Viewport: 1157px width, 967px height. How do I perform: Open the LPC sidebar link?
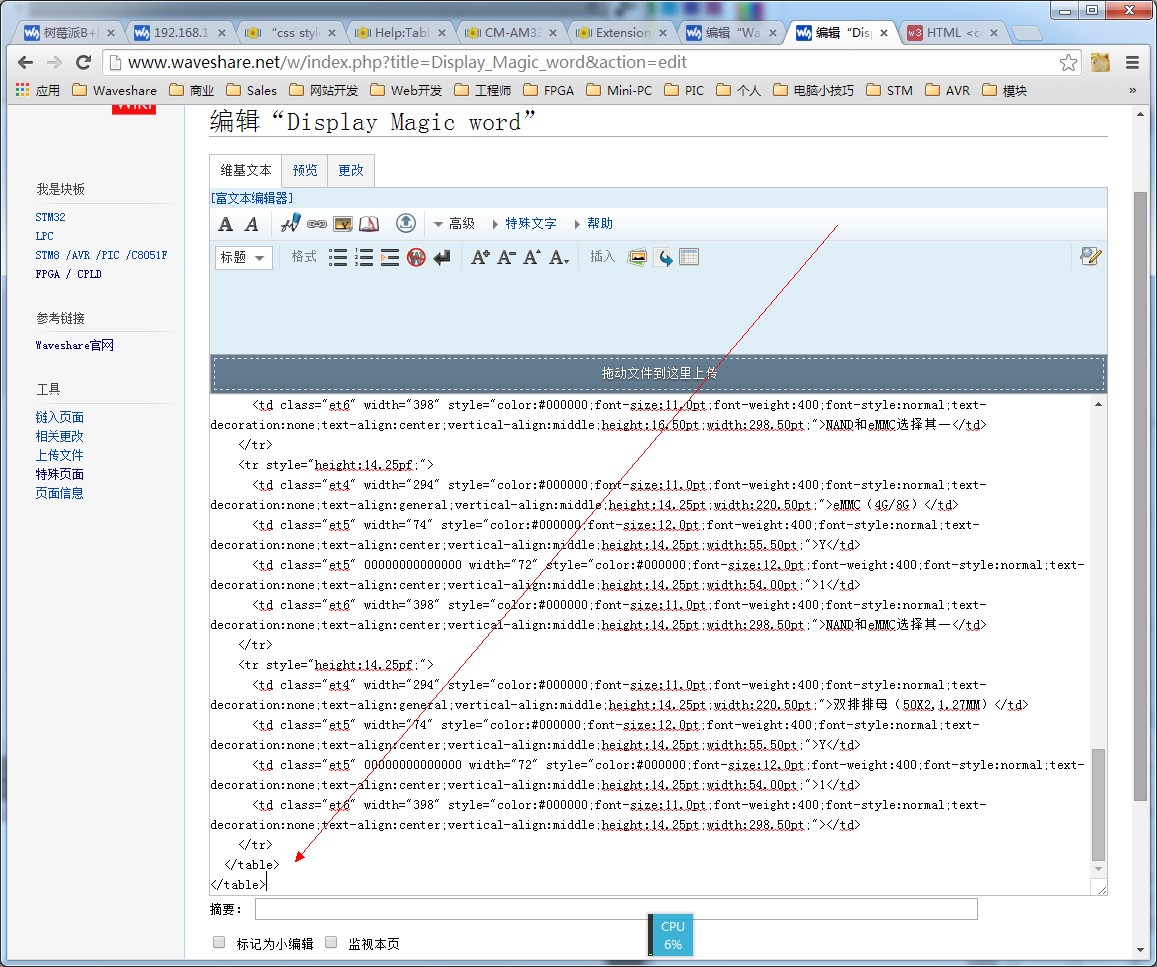point(44,236)
